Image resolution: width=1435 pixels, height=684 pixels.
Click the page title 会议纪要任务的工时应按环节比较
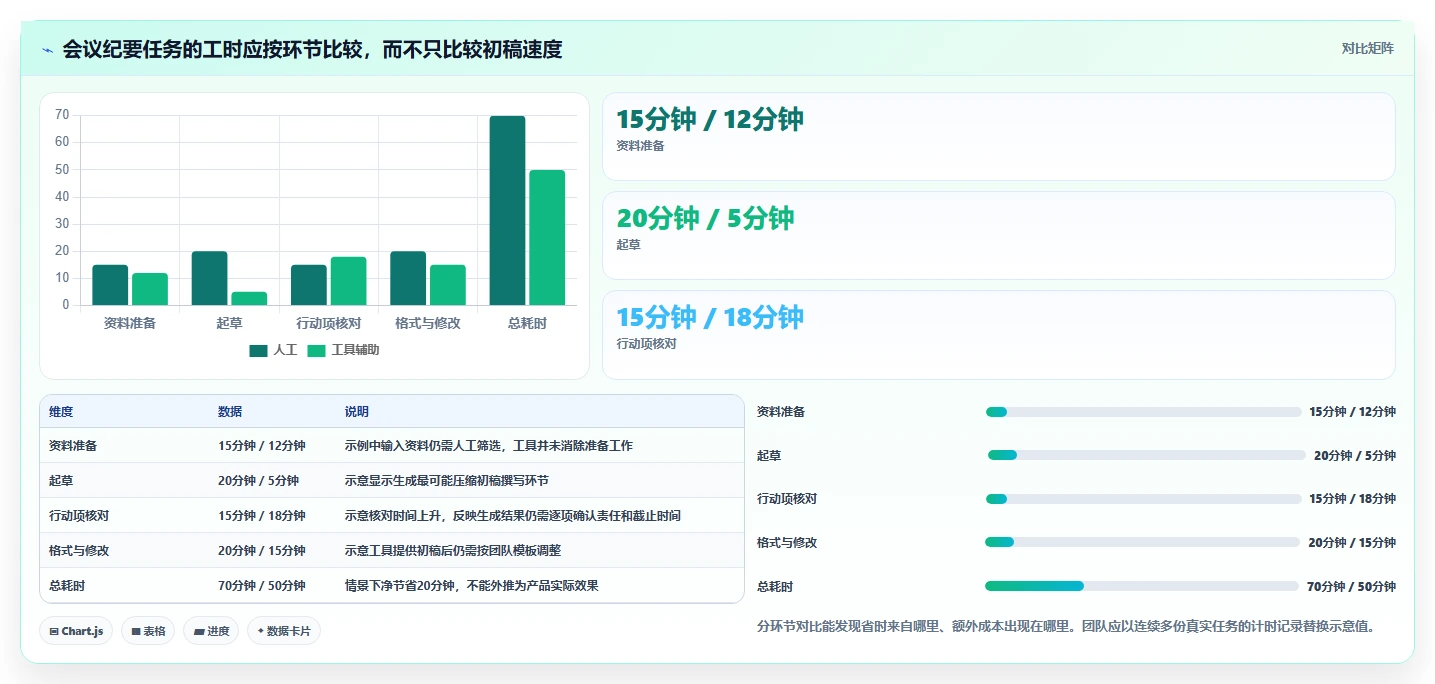point(312,50)
